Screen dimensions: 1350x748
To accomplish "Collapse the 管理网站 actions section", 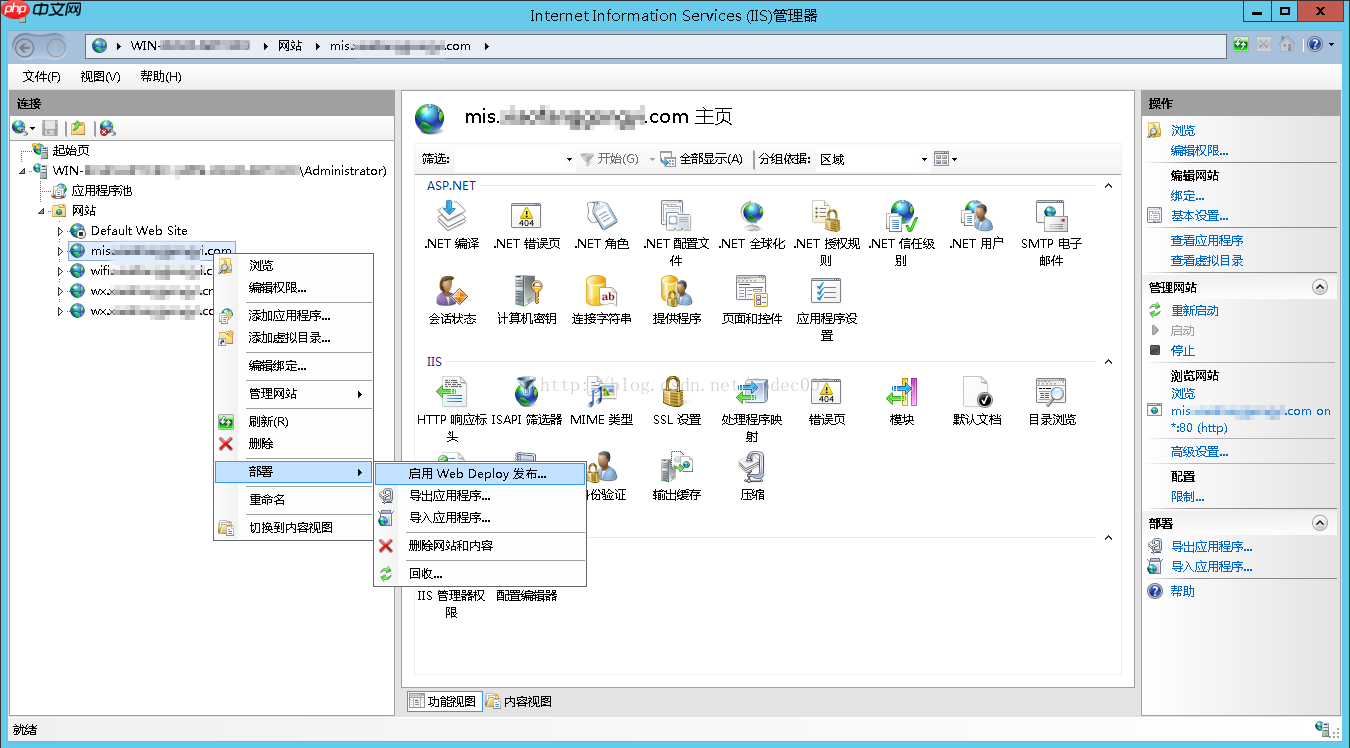I will tap(1320, 287).
